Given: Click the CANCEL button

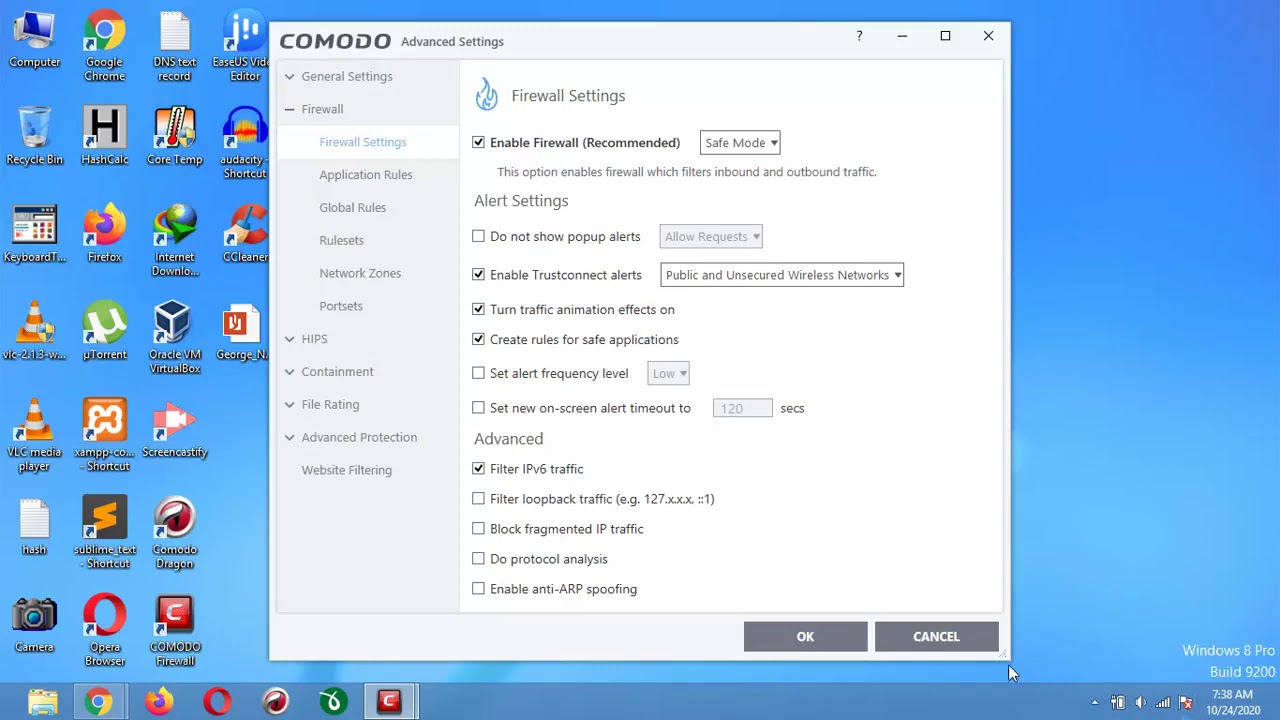Looking at the screenshot, I should 936,637.
